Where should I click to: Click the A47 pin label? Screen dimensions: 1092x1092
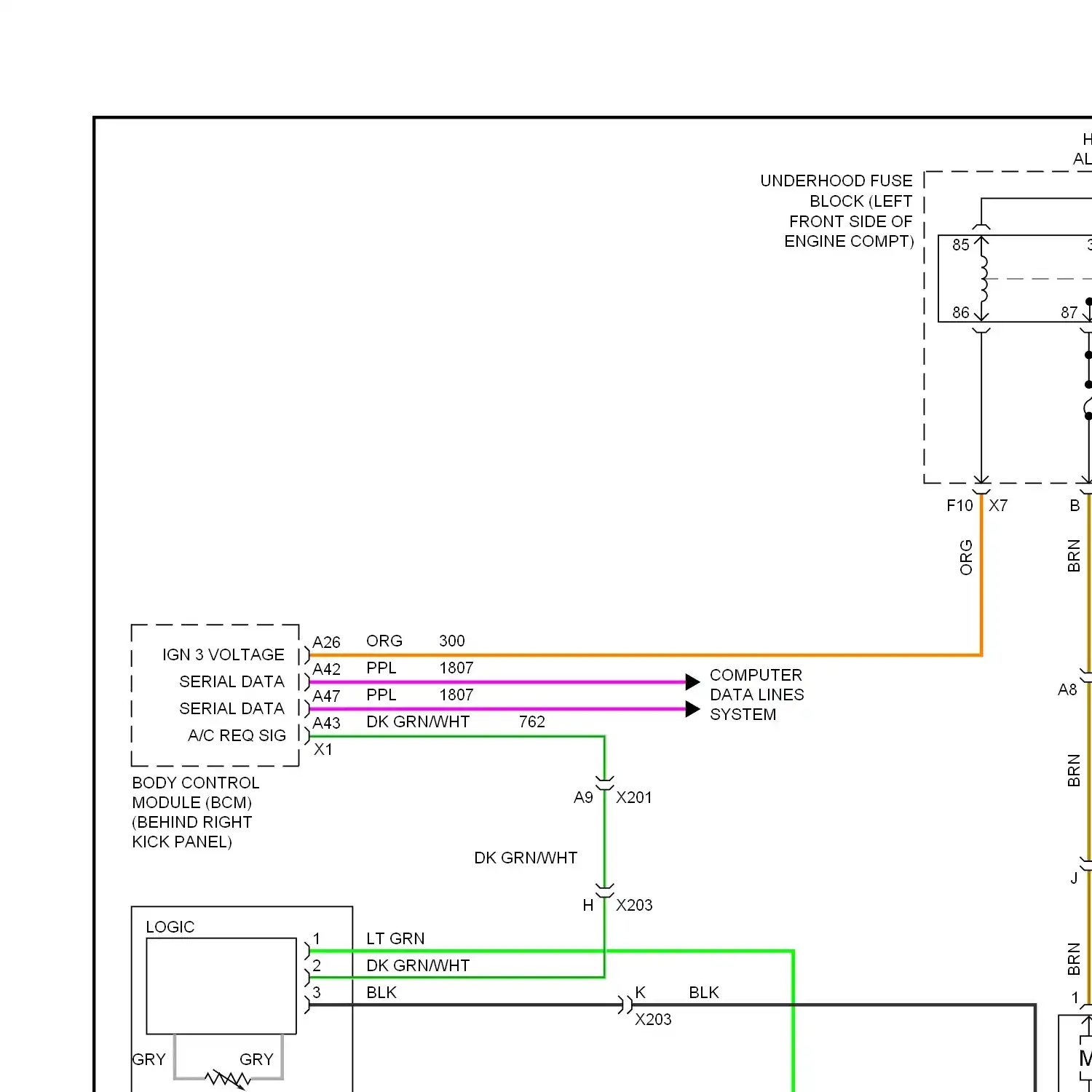pyautogui.click(x=326, y=696)
